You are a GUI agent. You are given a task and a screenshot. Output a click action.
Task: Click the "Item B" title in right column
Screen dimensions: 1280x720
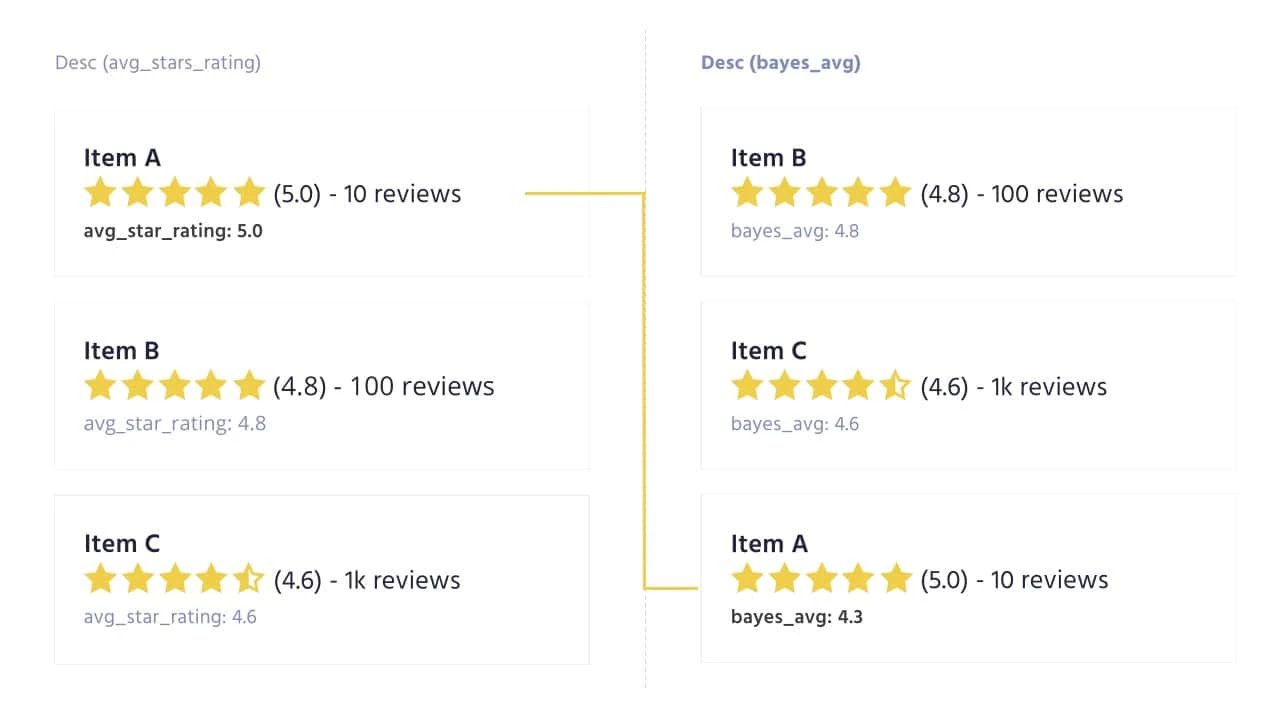769,158
